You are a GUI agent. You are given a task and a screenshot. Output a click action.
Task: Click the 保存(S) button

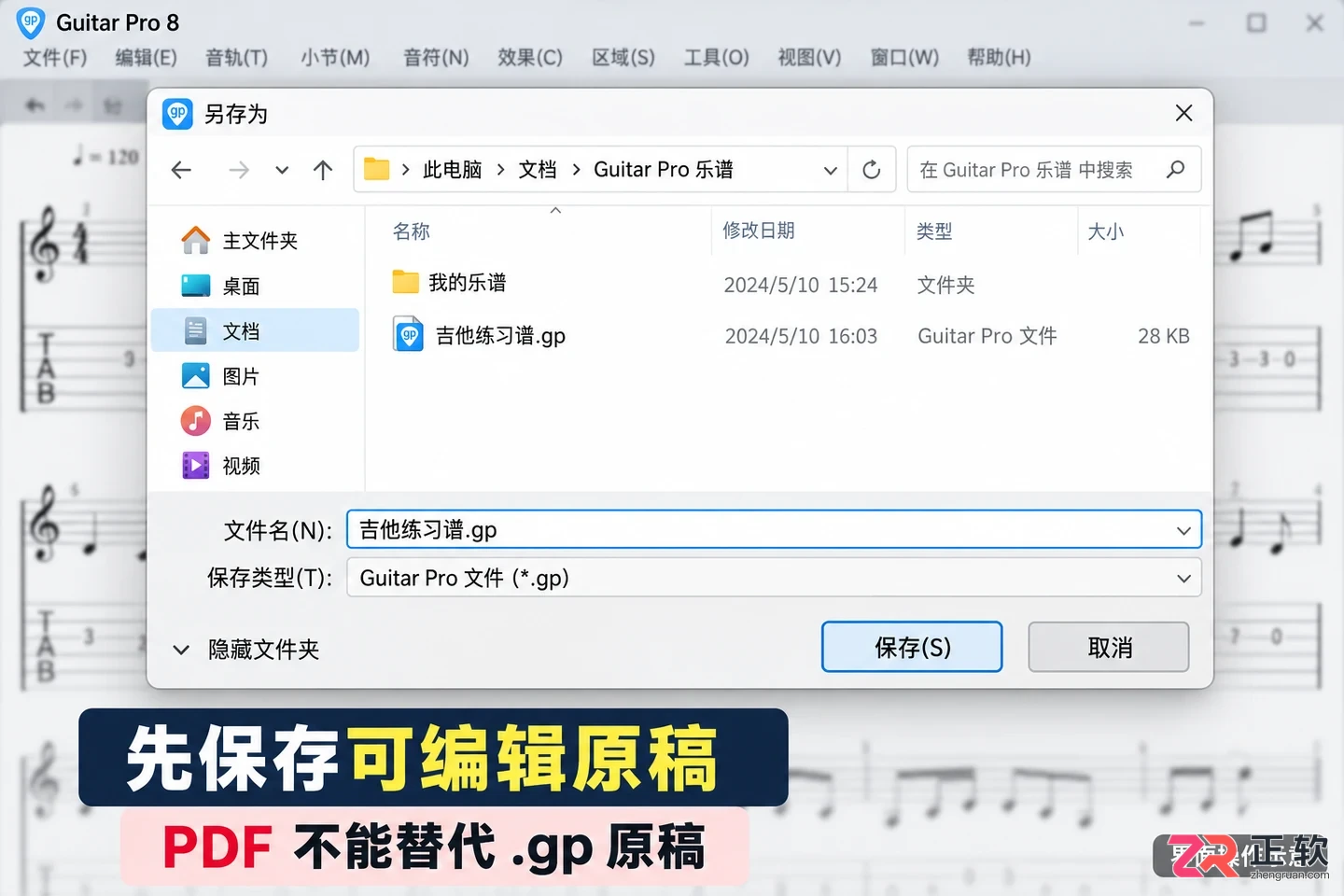[x=912, y=647]
